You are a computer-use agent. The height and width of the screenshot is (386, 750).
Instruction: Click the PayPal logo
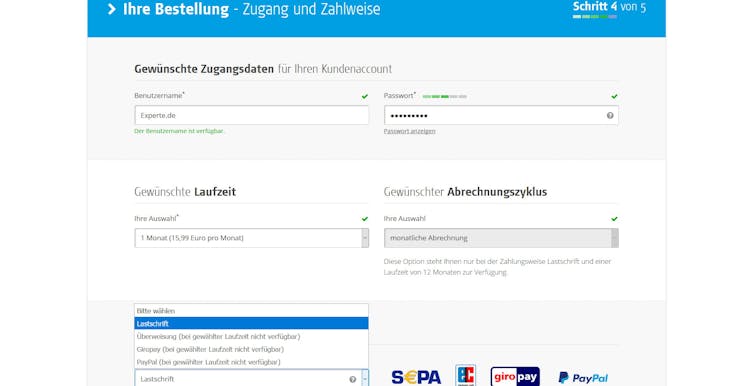click(x=583, y=378)
